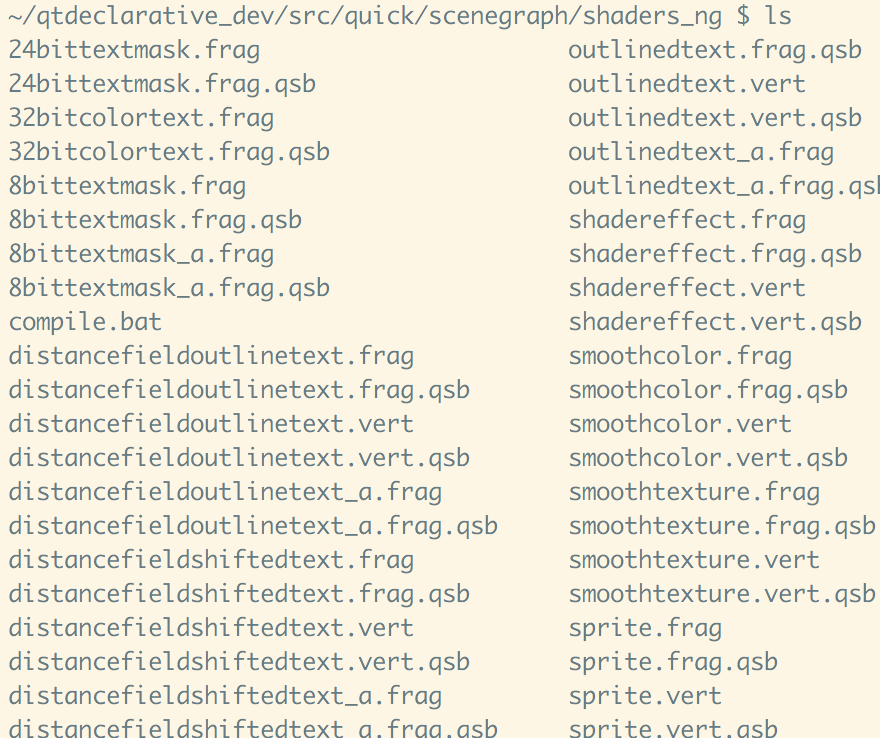Select the 8bittextmask.frag entry

pyautogui.click(x=127, y=186)
